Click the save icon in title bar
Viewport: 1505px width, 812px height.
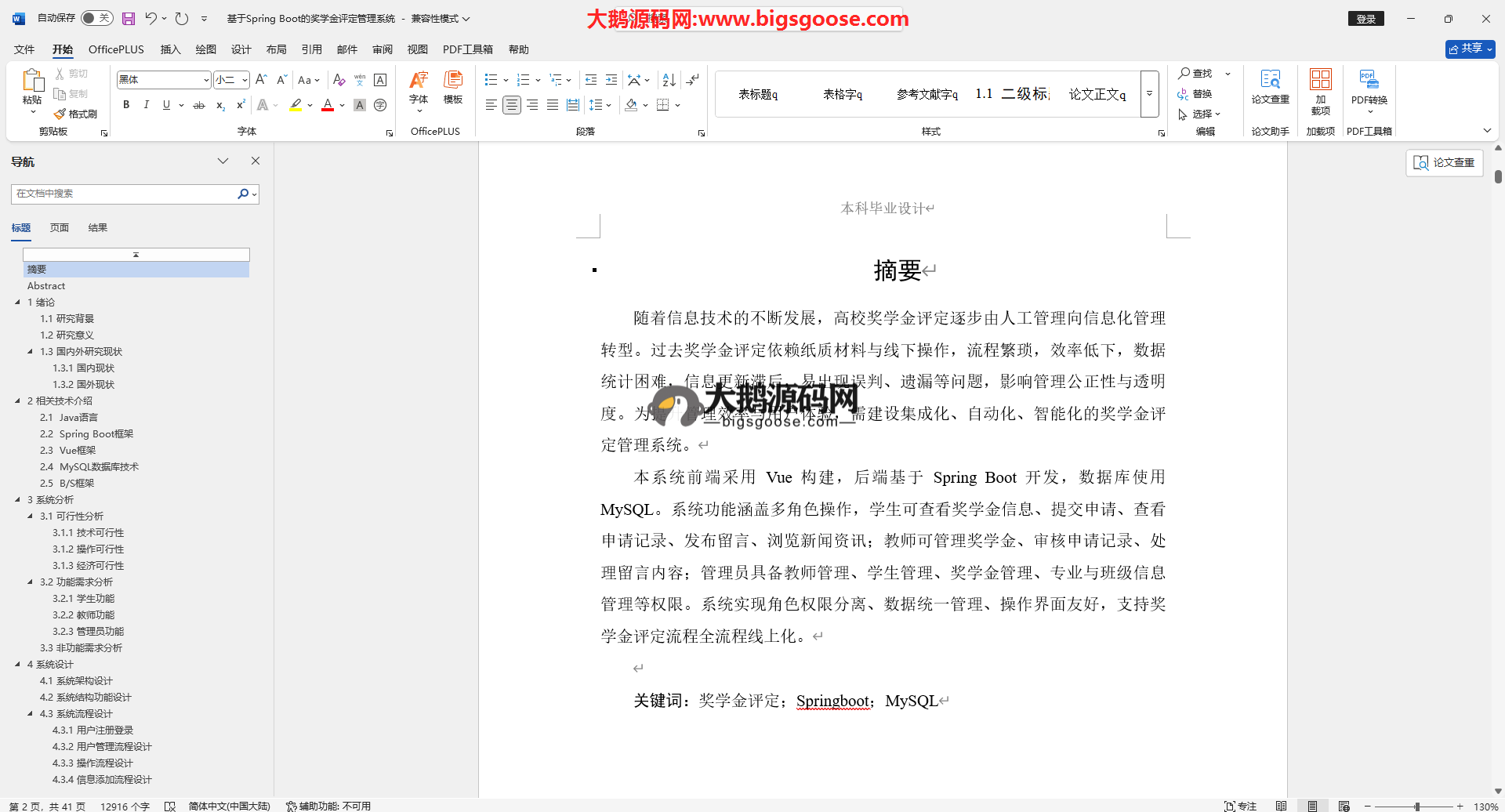coord(129,18)
